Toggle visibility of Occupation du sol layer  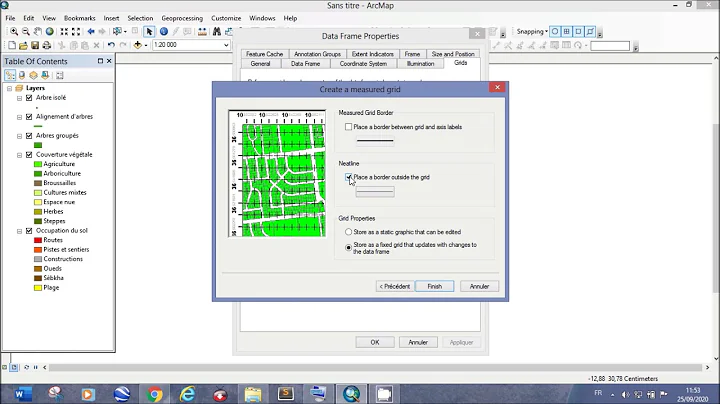click(29, 230)
